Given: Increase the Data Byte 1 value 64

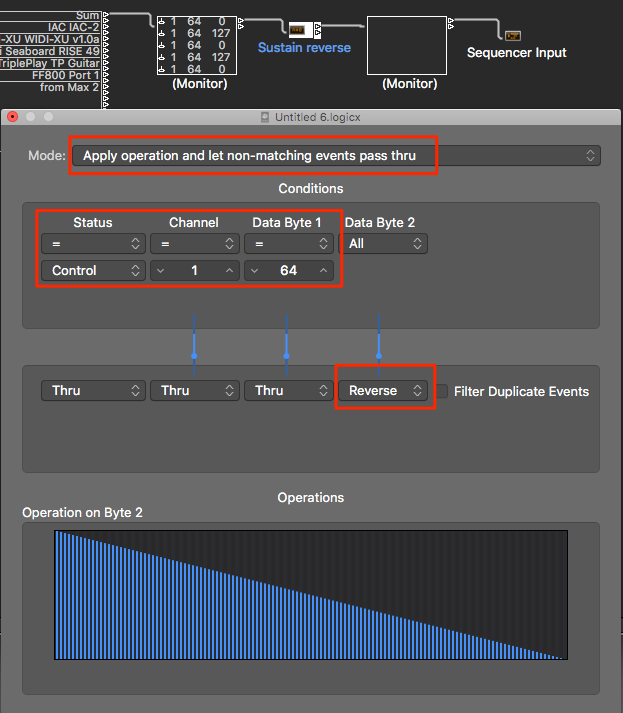Looking at the screenshot, I should click(x=323, y=270).
